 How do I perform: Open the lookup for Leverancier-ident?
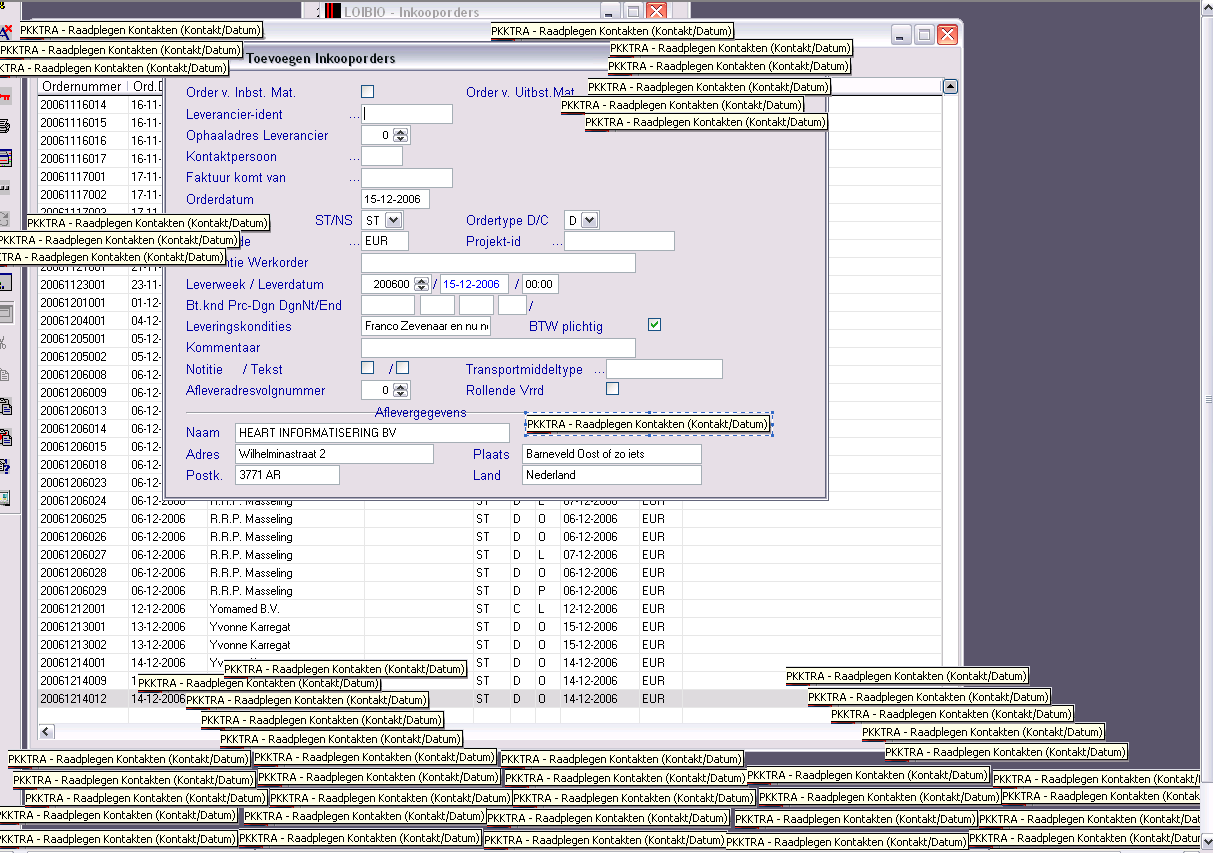coord(354,115)
